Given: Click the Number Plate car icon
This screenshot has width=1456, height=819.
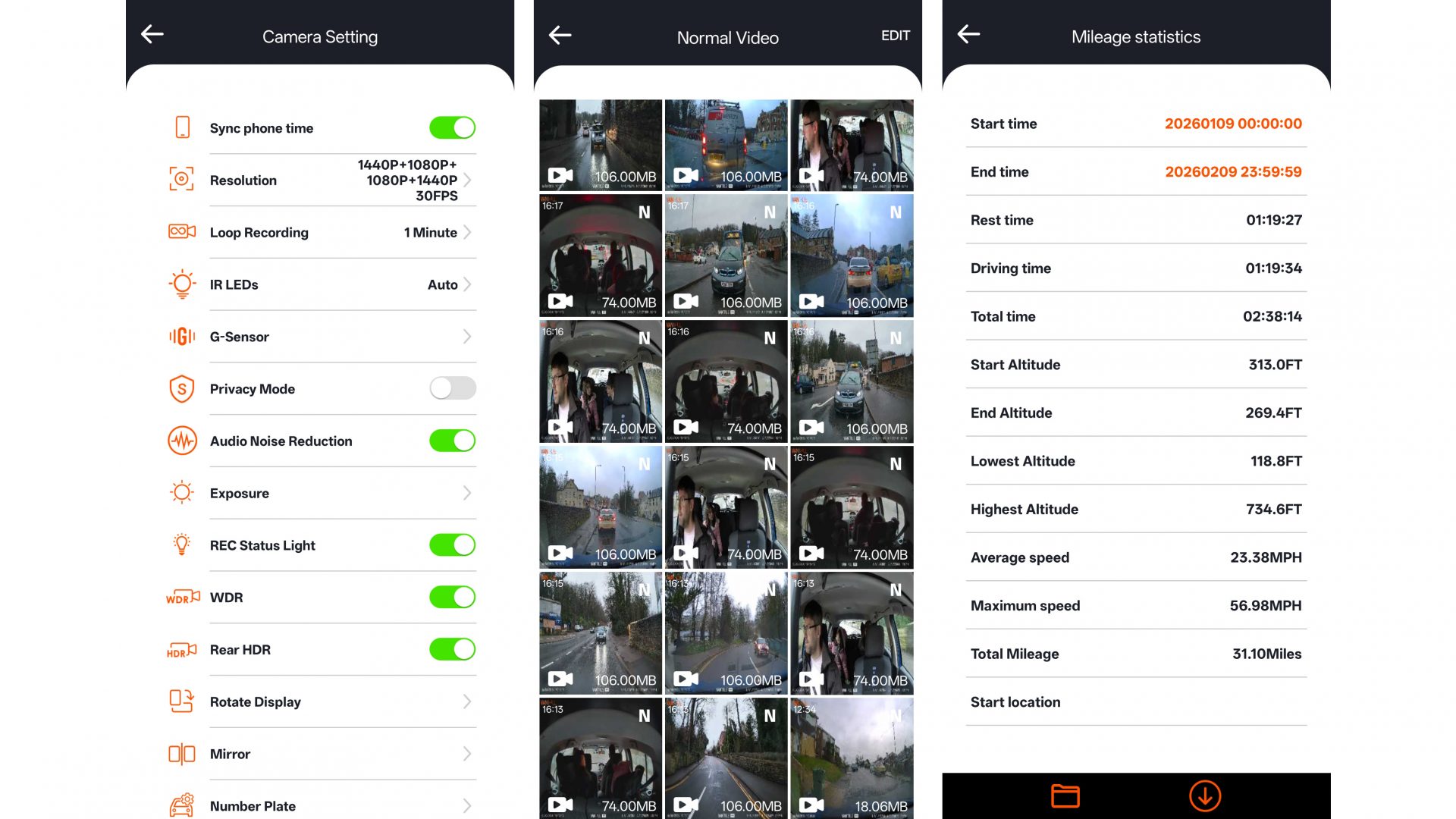Looking at the screenshot, I should (x=182, y=805).
